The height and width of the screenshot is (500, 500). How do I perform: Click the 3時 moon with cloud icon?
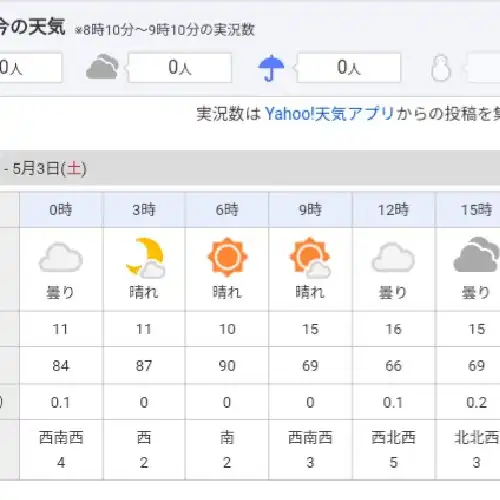click(146, 258)
